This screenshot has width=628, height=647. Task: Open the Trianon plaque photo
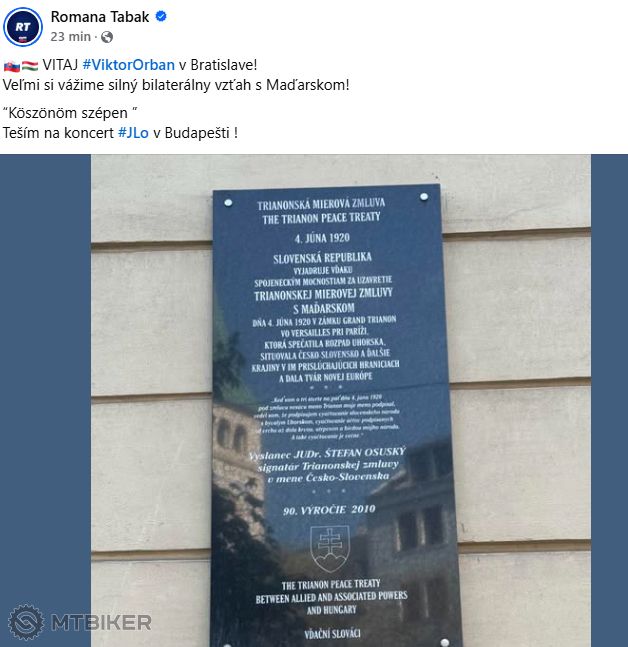coord(341,400)
